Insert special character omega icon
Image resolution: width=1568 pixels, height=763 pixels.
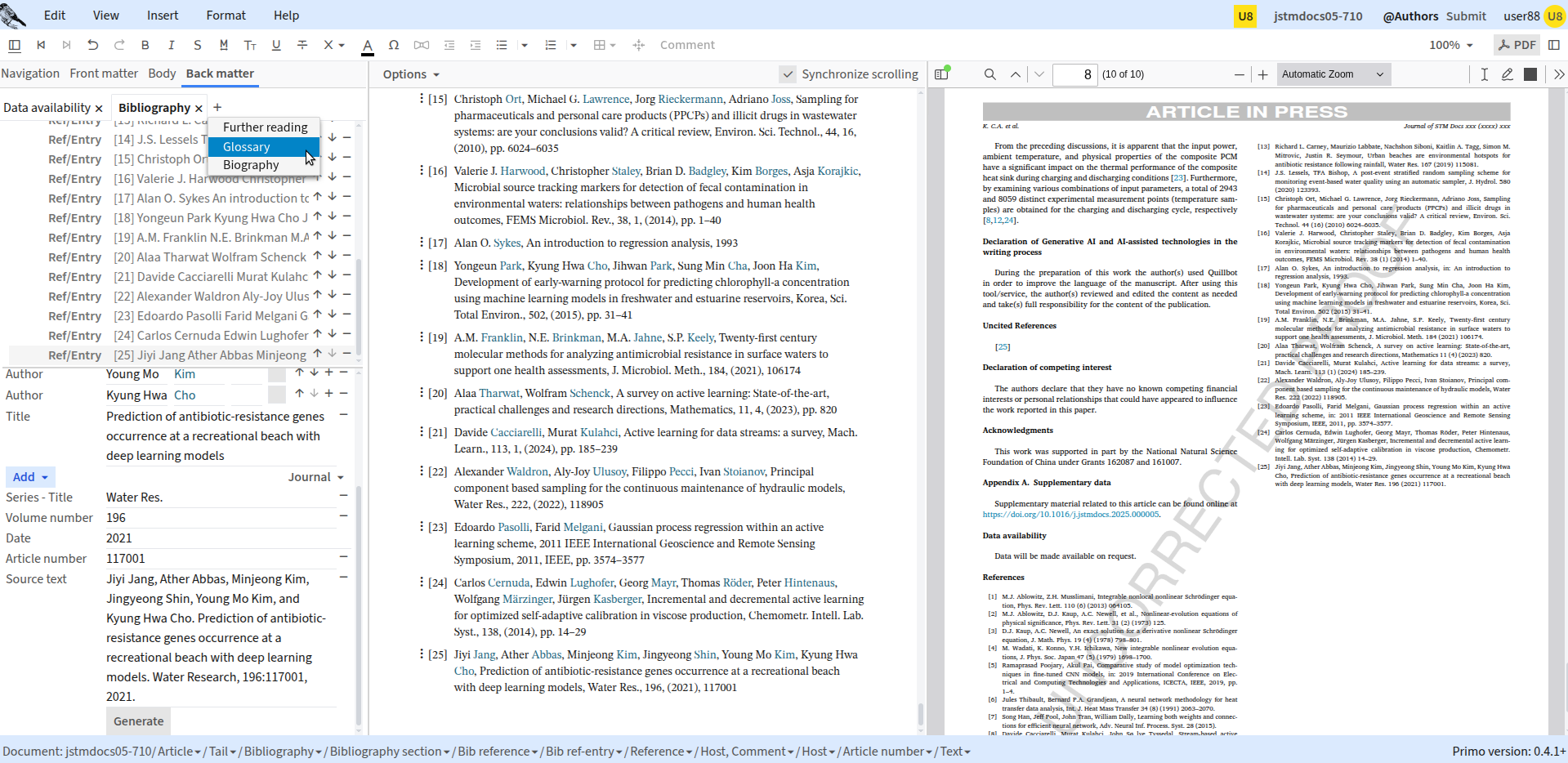coord(394,45)
